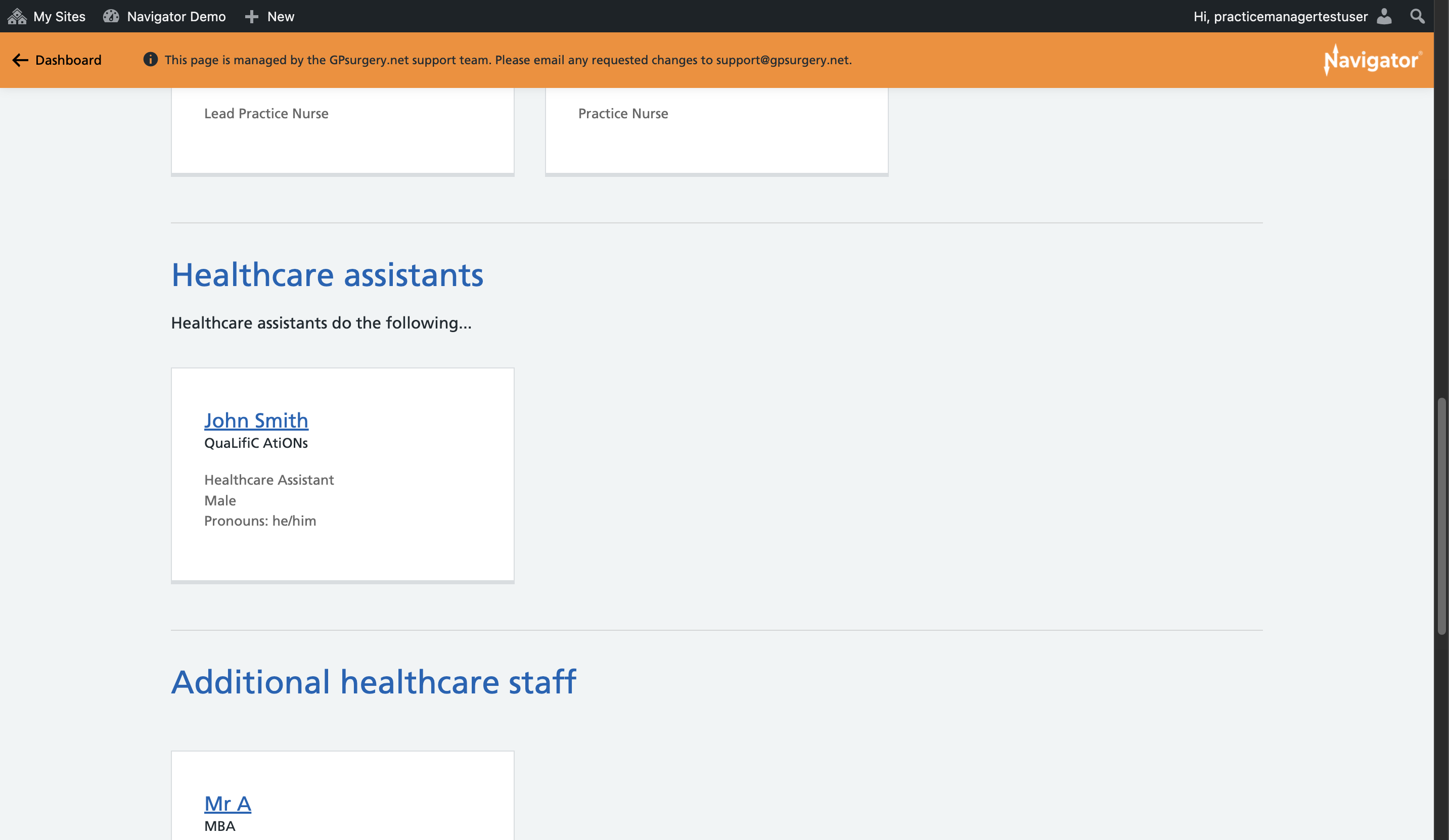Screen dimensions: 1449x840
Task: Open John Smith's profile link
Action: (256, 421)
